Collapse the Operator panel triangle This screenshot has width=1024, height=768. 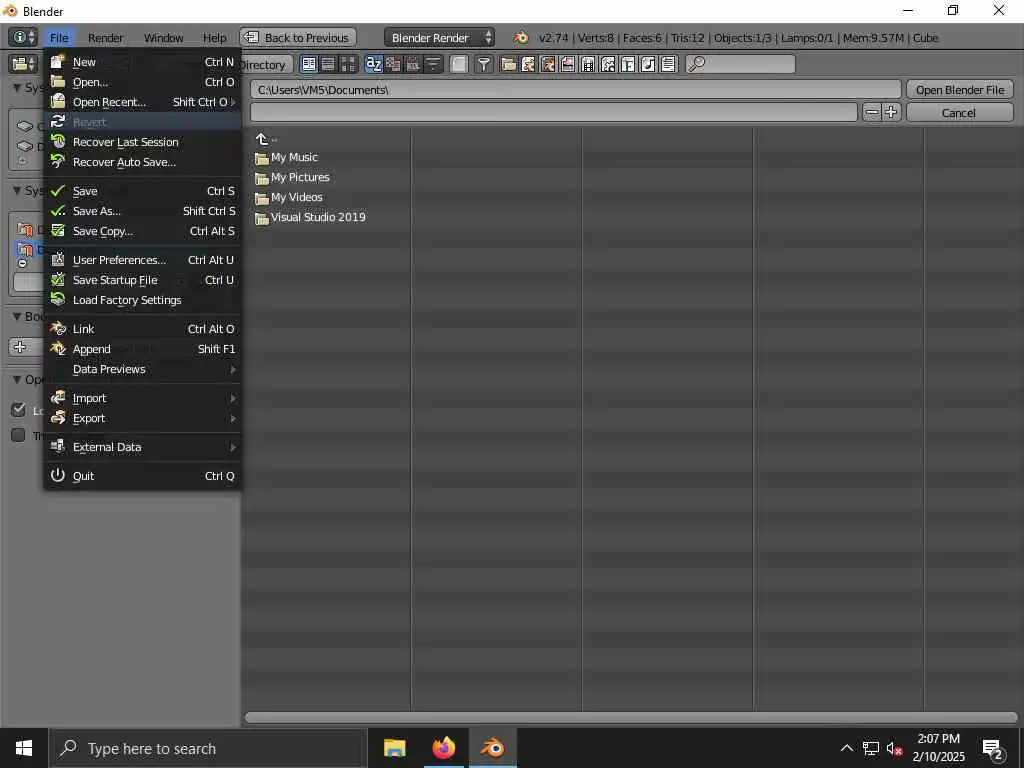point(17,379)
